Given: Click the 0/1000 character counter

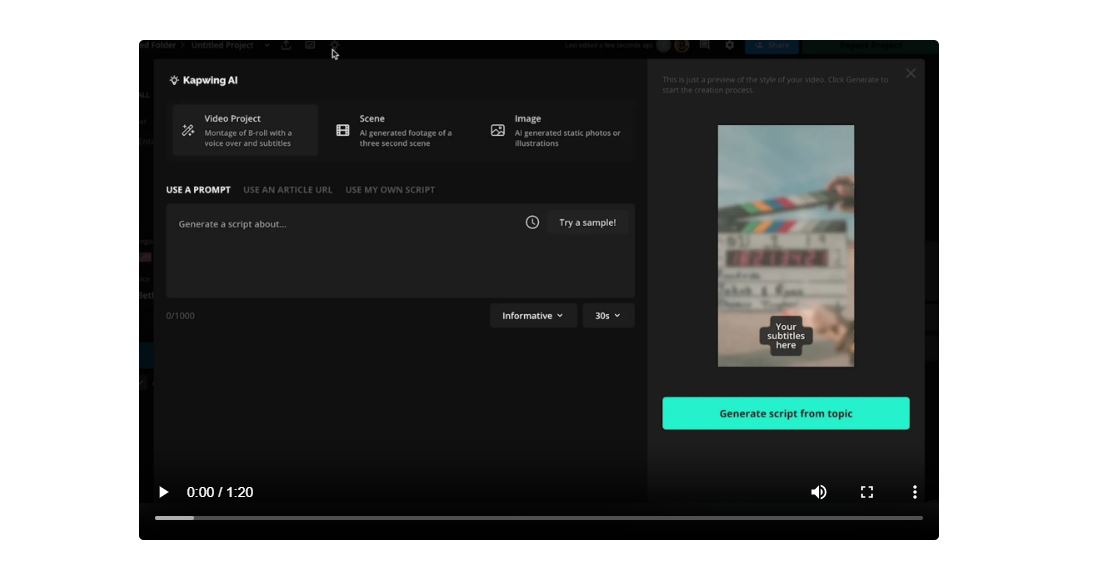Looking at the screenshot, I should [180, 316].
